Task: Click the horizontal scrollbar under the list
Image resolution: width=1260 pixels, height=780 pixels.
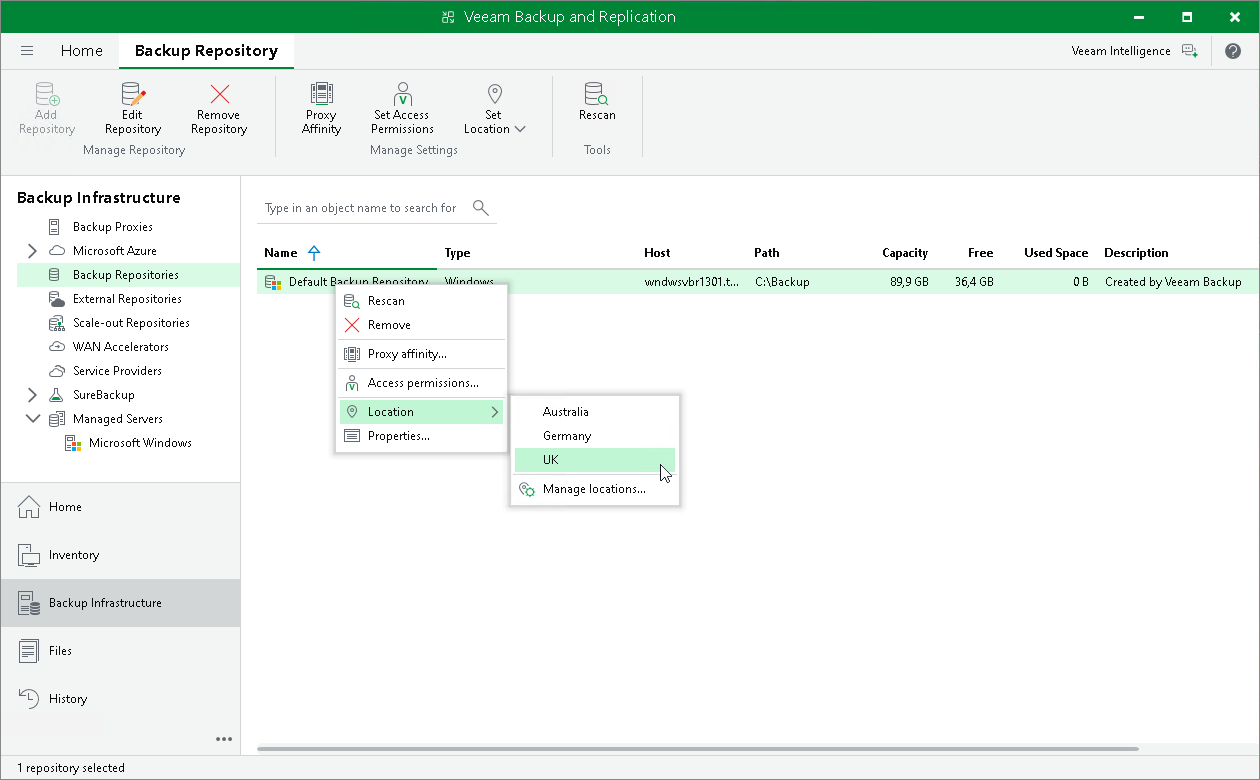Action: coord(698,748)
